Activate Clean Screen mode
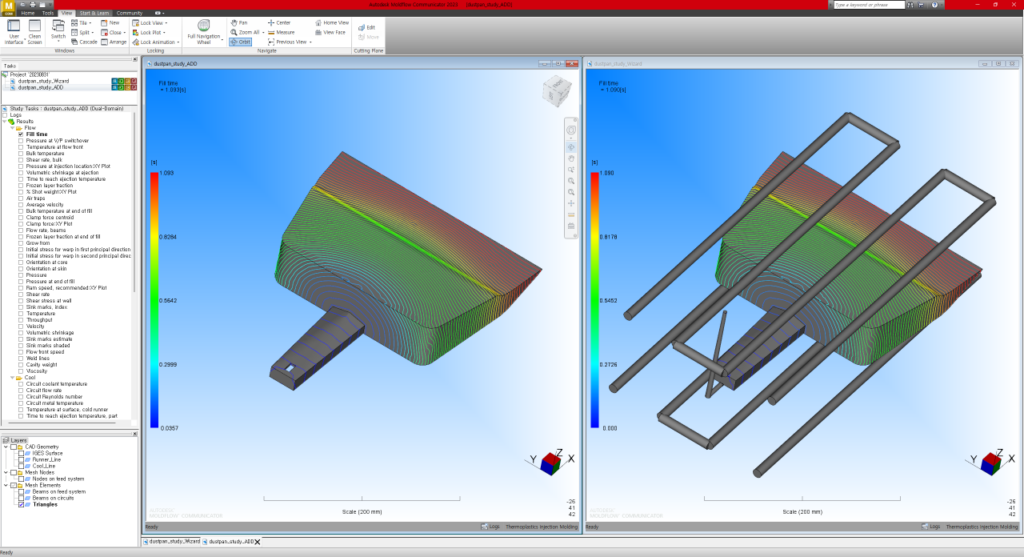1024x557 pixels. tap(35, 31)
